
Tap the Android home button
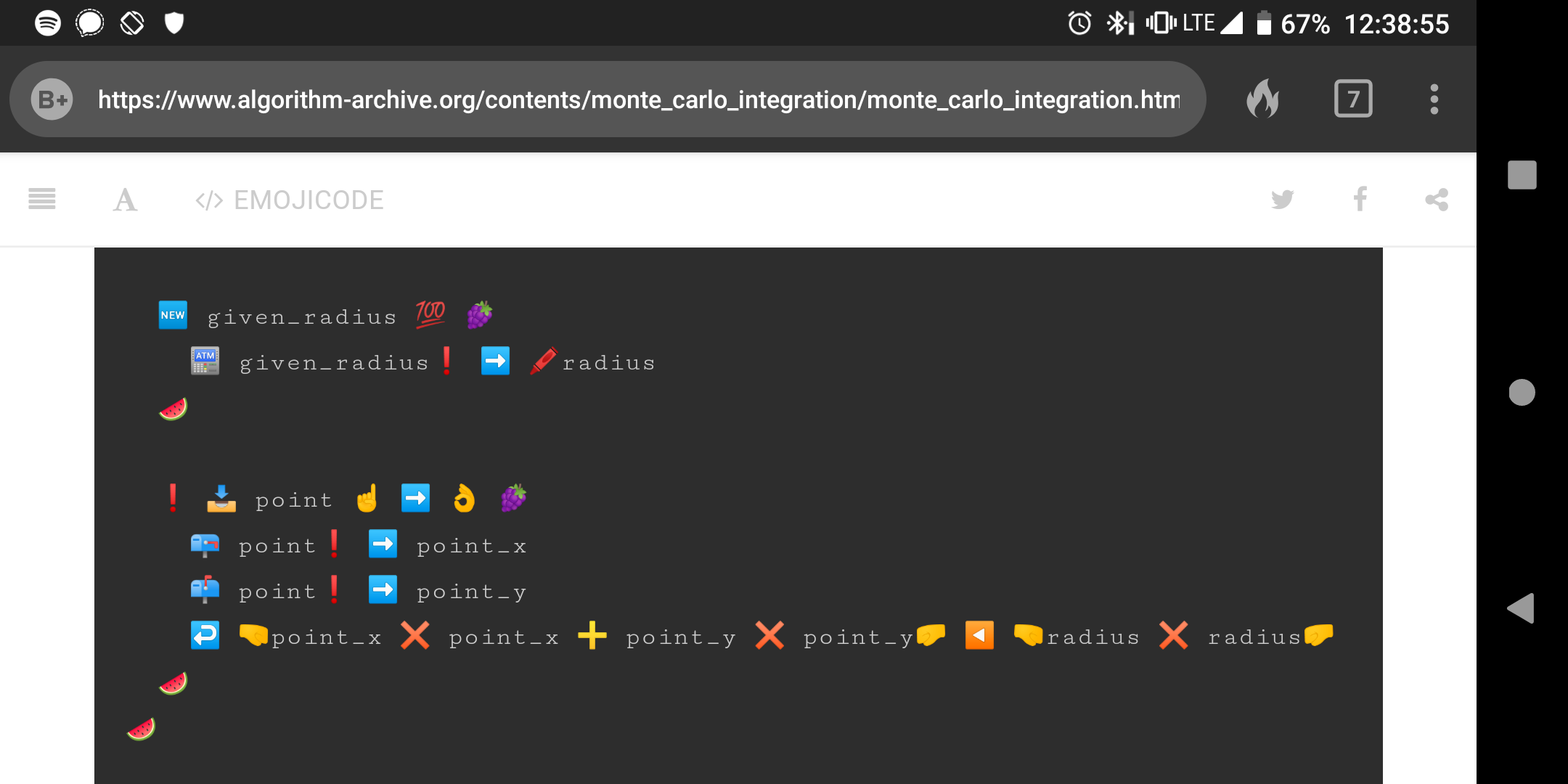[x=1522, y=393]
